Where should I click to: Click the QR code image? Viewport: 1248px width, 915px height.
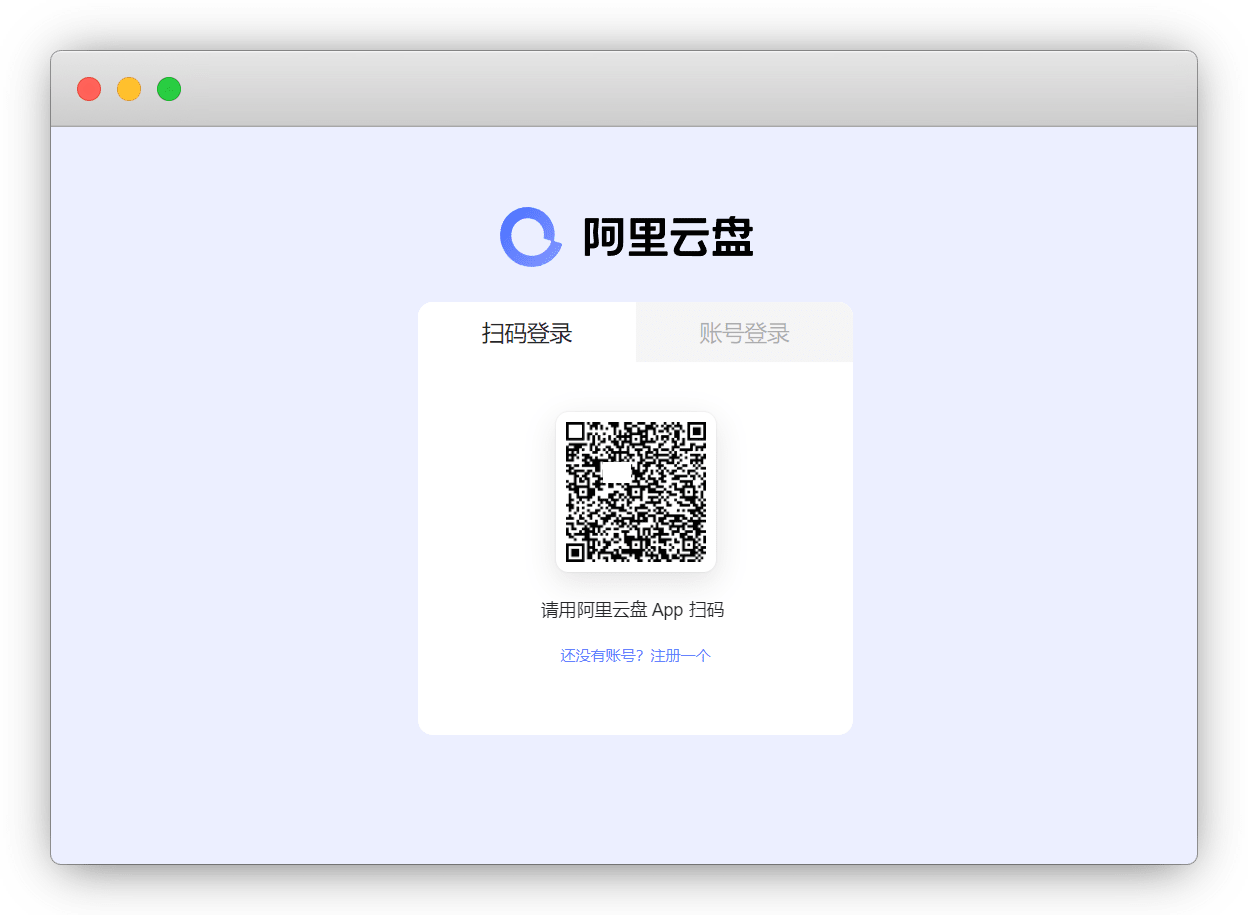(636, 492)
